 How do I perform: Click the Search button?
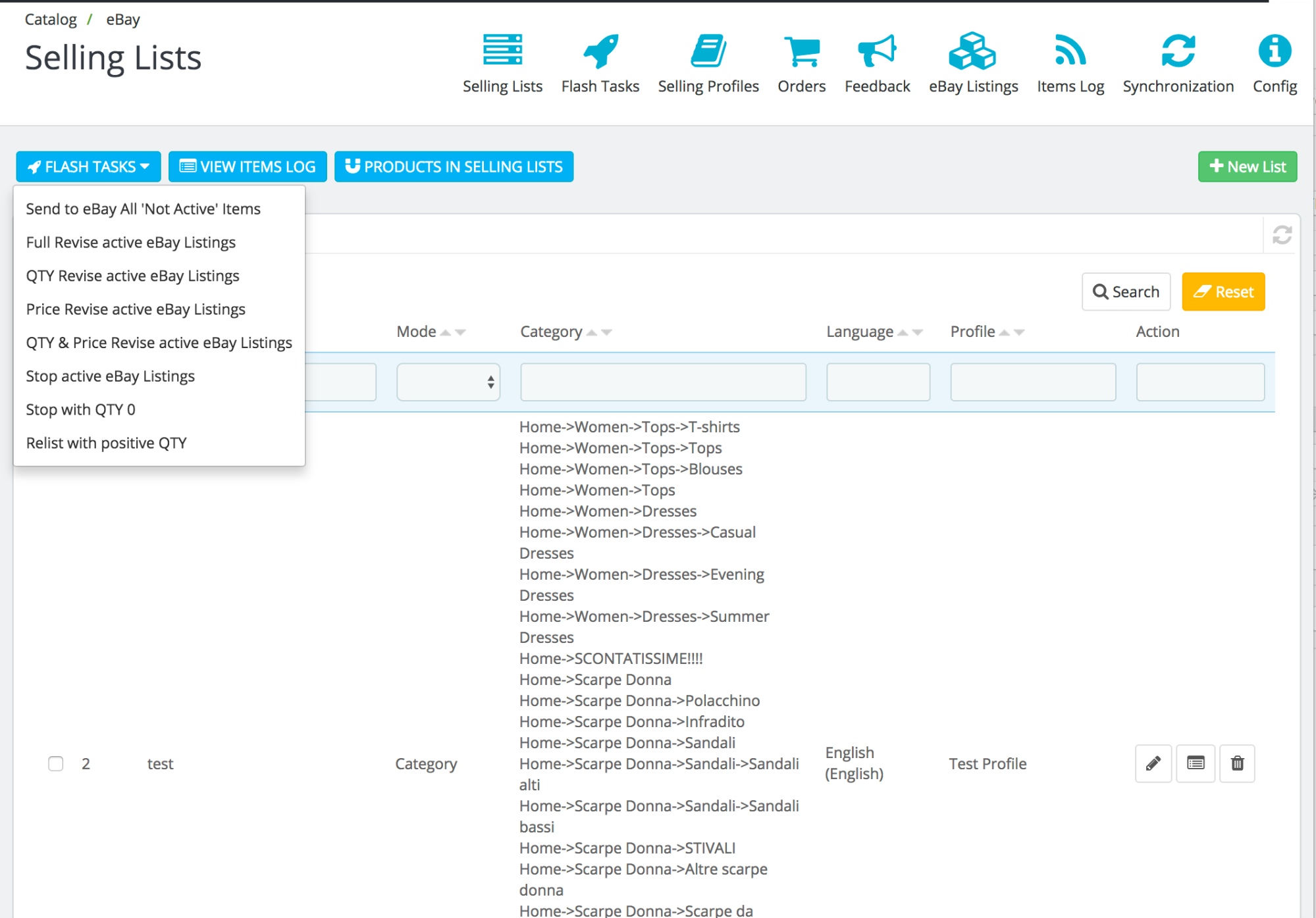pyautogui.click(x=1126, y=291)
